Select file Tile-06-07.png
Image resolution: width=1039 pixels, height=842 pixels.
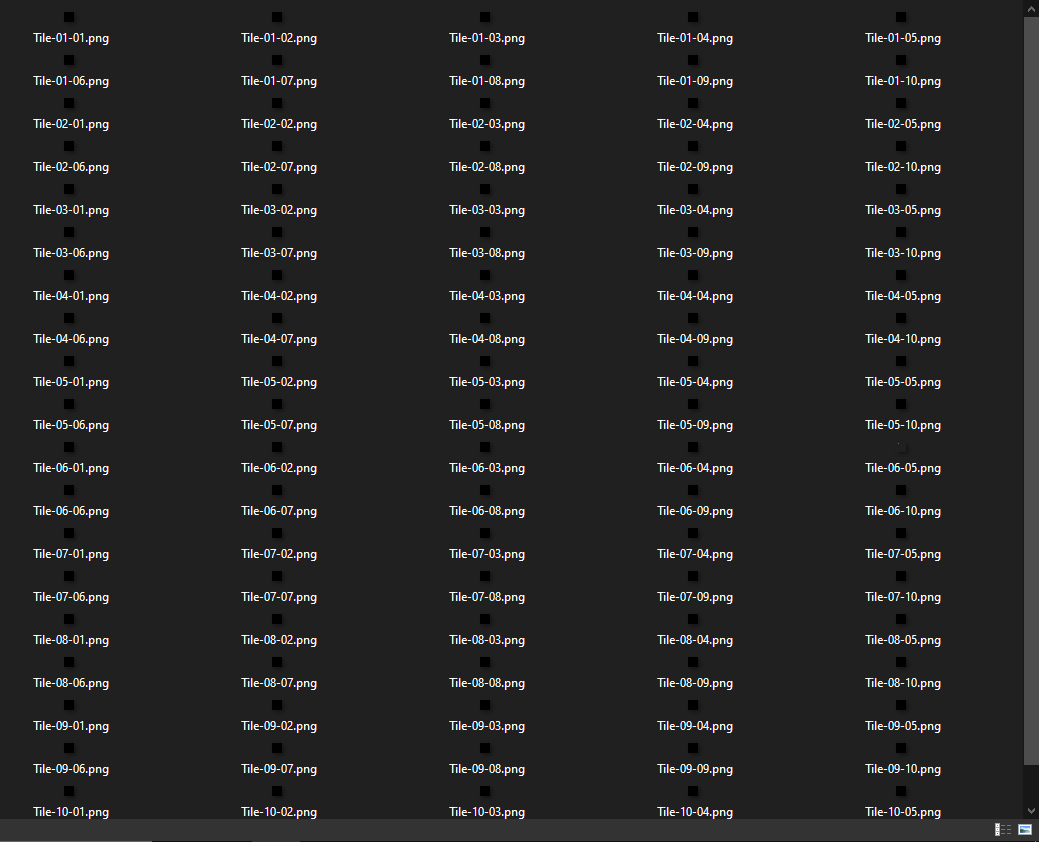279,512
